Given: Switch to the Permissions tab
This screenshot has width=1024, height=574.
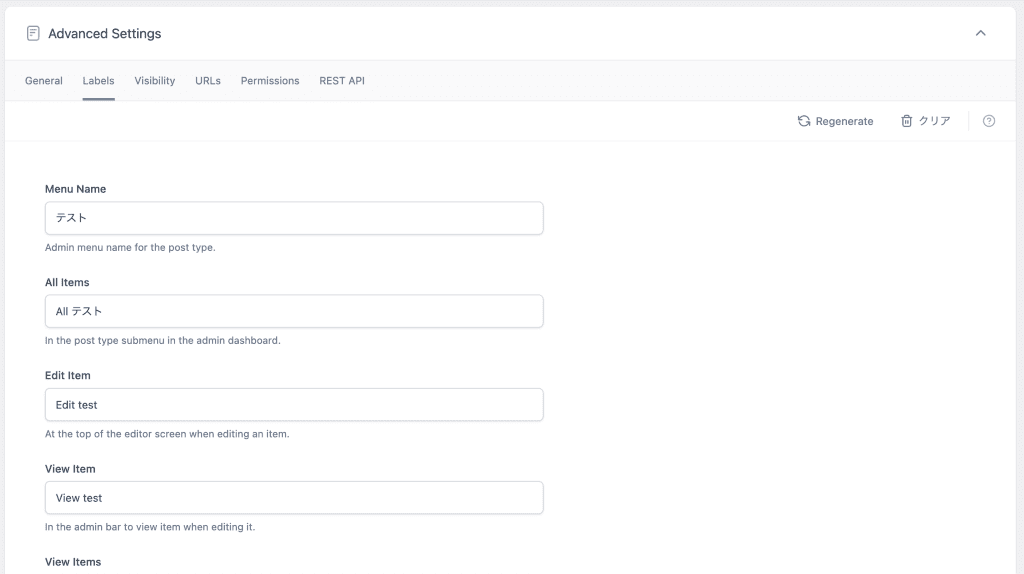Looking at the screenshot, I should click(x=270, y=81).
